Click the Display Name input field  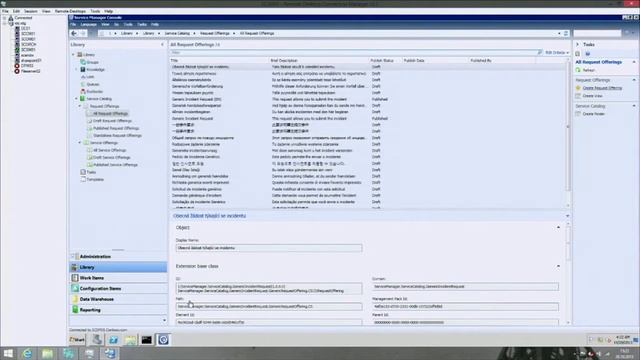[x=269, y=248]
